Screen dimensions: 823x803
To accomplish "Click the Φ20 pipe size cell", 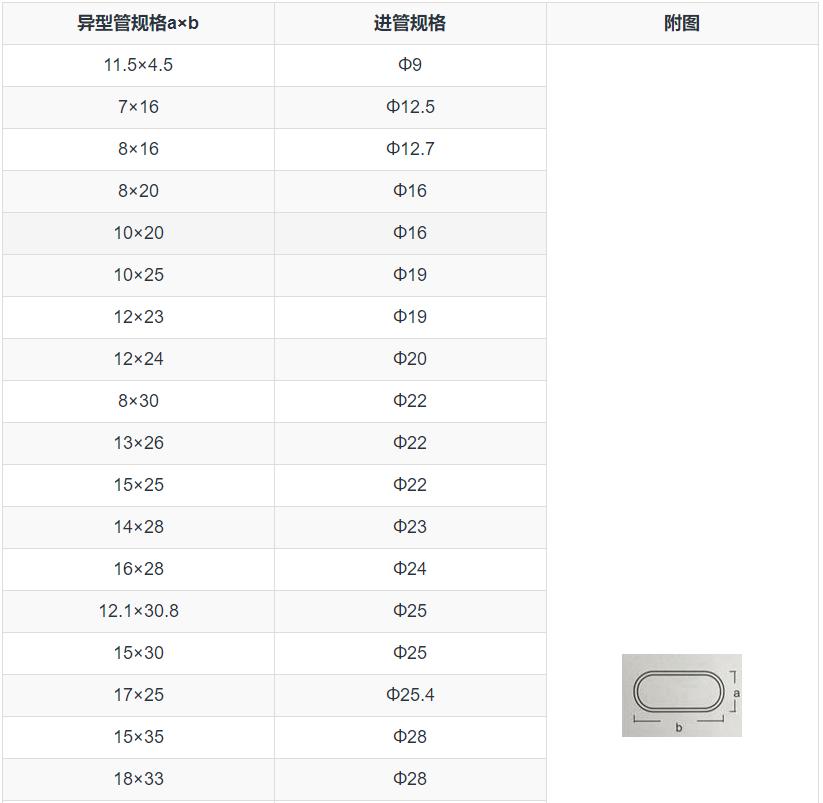I will tap(410, 358).
